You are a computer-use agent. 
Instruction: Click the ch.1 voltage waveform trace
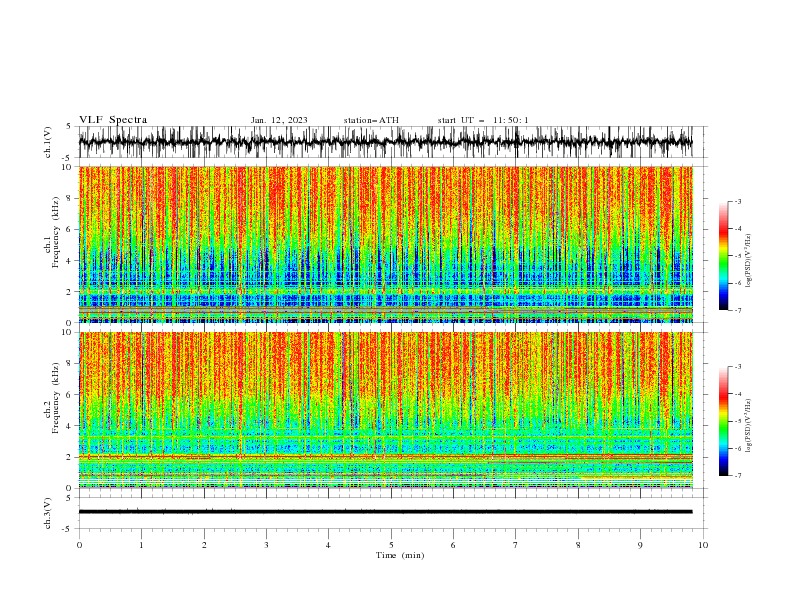[385, 142]
